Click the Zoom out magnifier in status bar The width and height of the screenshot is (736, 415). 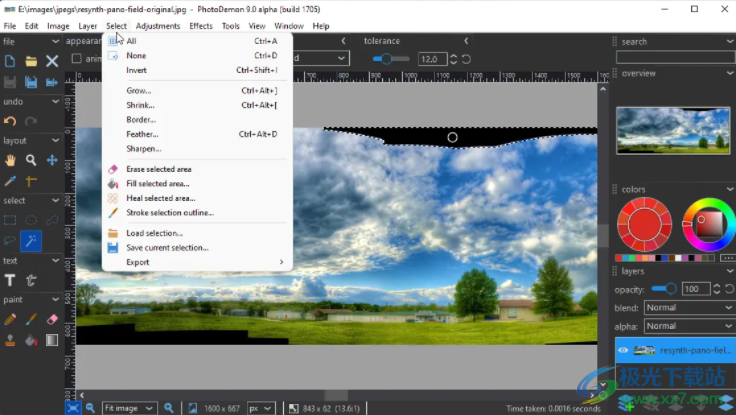(x=91, y=408)
